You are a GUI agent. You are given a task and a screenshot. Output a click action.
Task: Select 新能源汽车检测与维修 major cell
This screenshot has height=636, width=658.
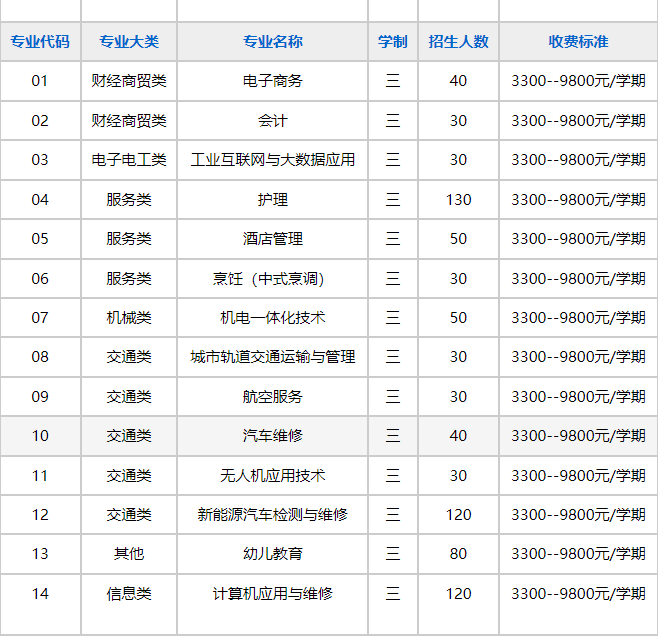[272, 515]
